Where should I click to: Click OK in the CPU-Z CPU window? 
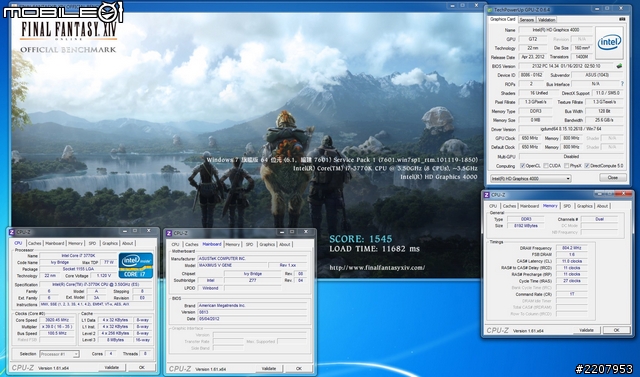point(142,368)
